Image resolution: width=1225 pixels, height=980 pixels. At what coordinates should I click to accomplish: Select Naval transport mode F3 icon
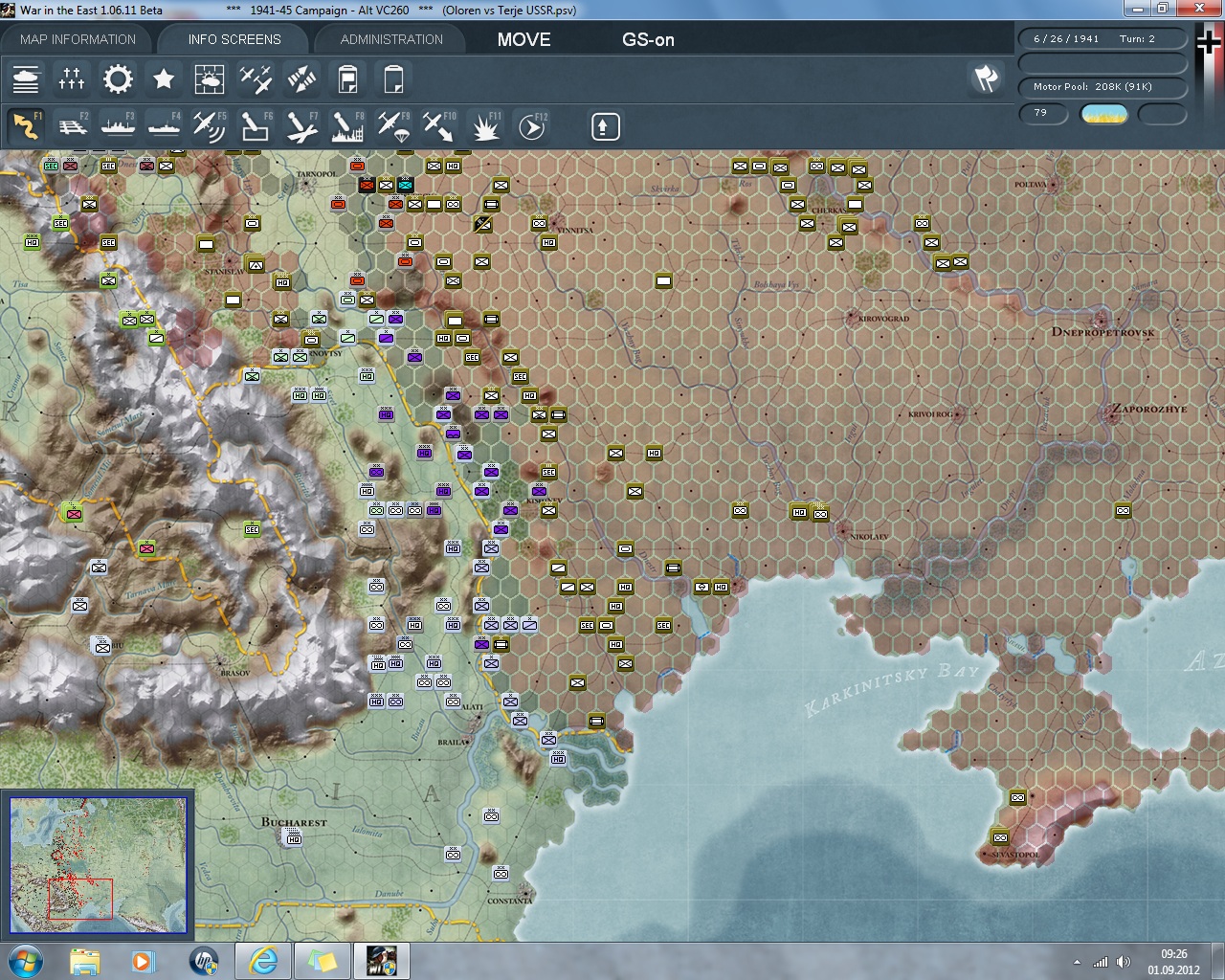118,126
